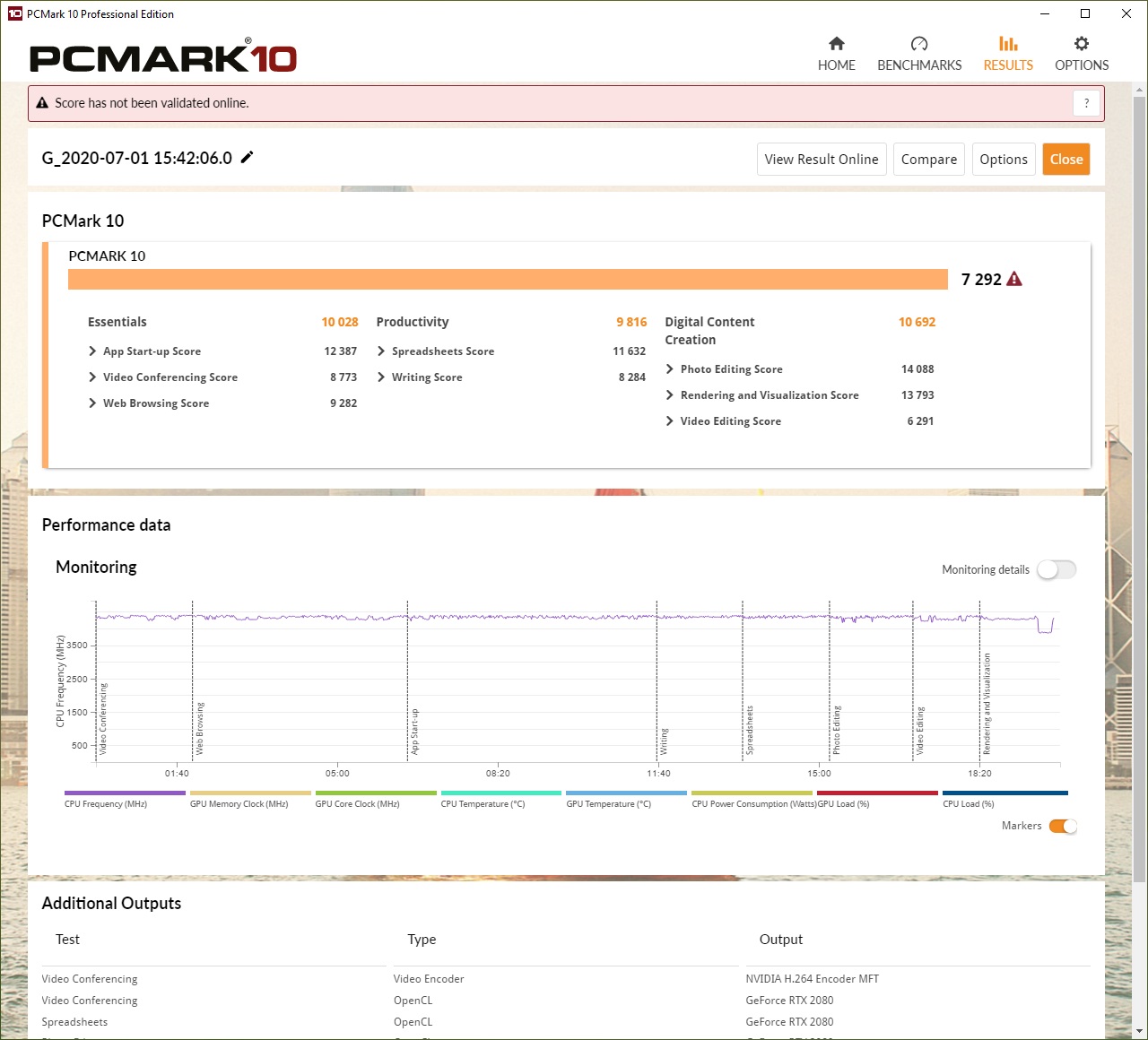Click the red warning triangle beside 7 292
This screenshot has width=1148, height=1040.
pos(1014,279)
